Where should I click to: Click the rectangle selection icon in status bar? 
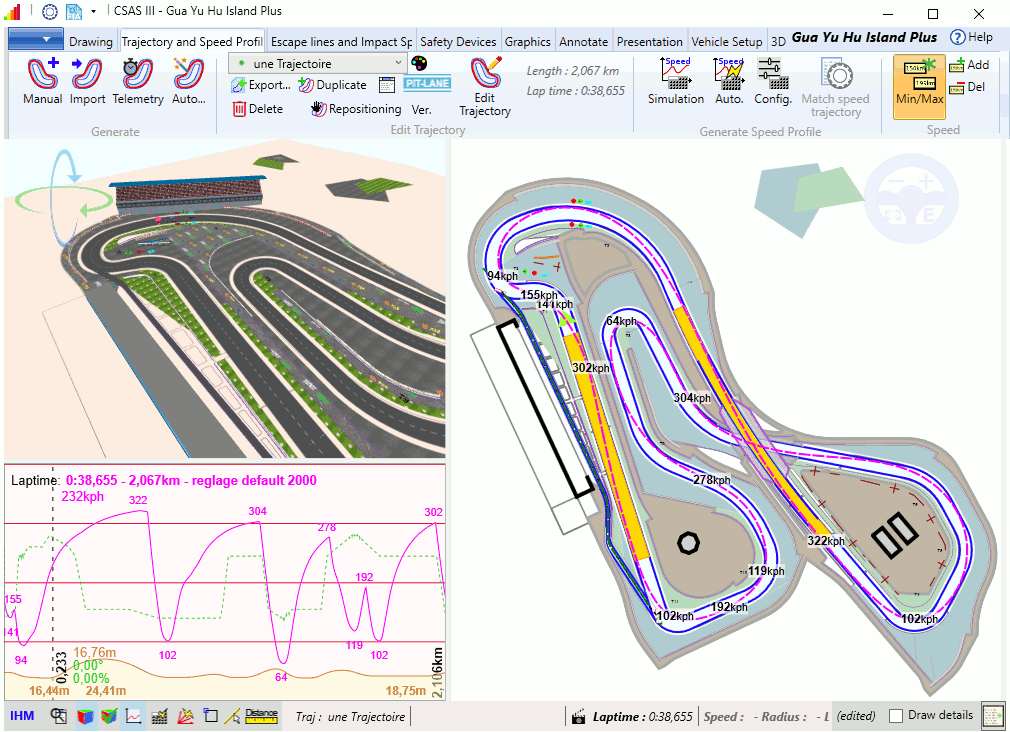(x=210, y=716)
